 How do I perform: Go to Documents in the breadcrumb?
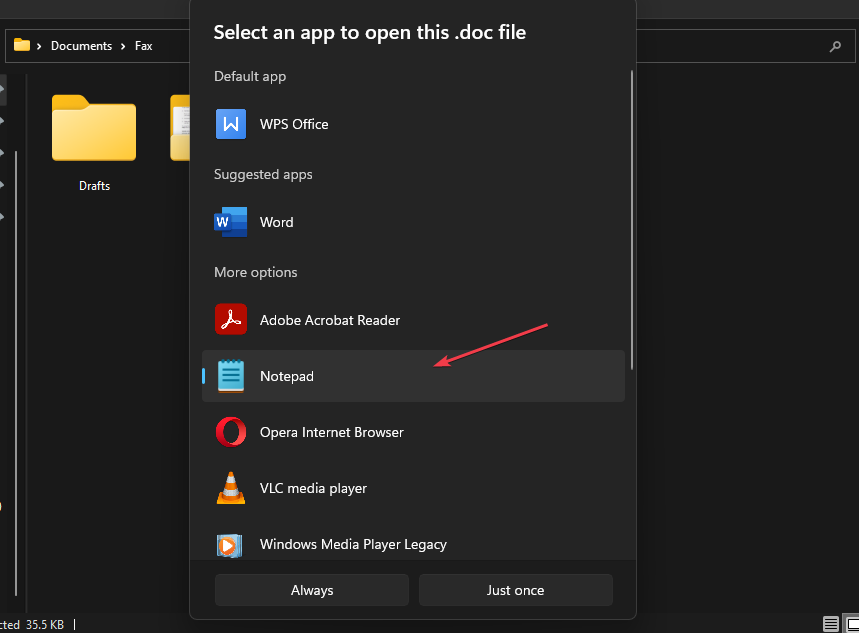pos(80,46)
